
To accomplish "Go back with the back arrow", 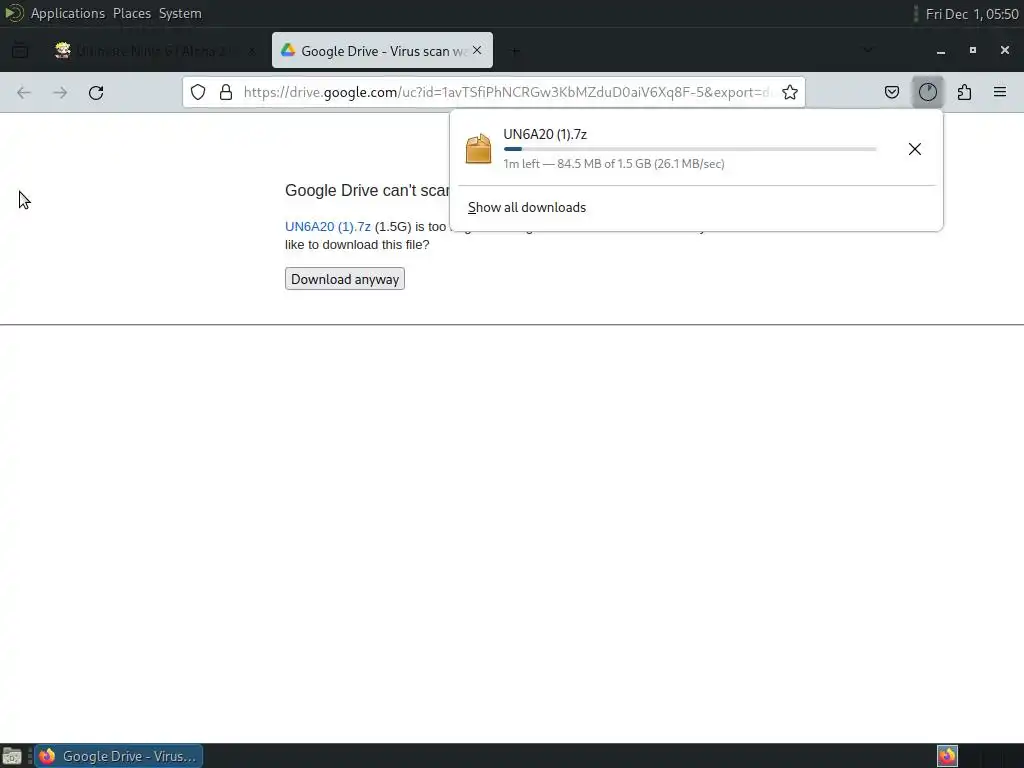I will pos(24,93).
